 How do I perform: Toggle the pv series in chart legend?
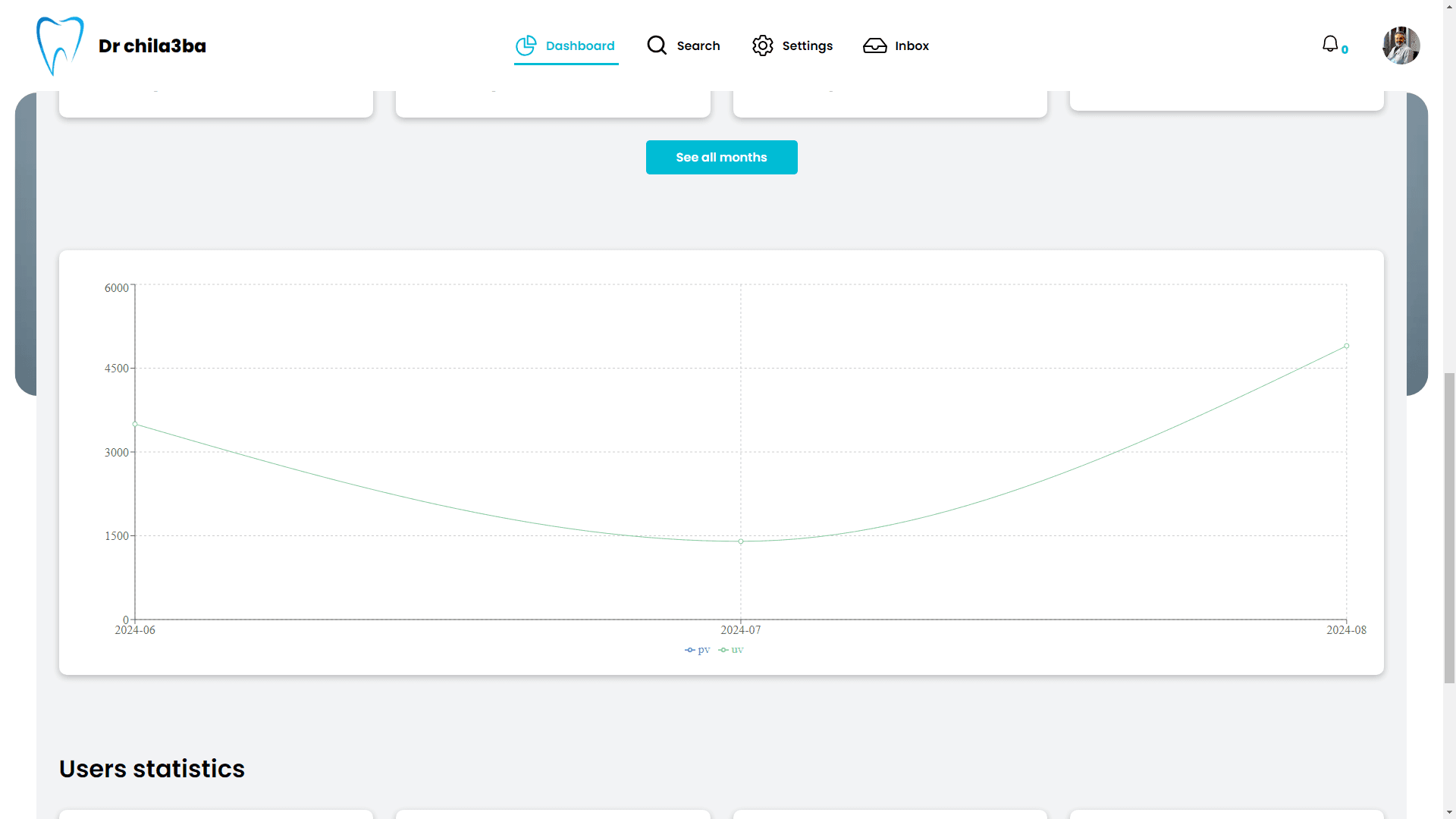click(697, 650)
